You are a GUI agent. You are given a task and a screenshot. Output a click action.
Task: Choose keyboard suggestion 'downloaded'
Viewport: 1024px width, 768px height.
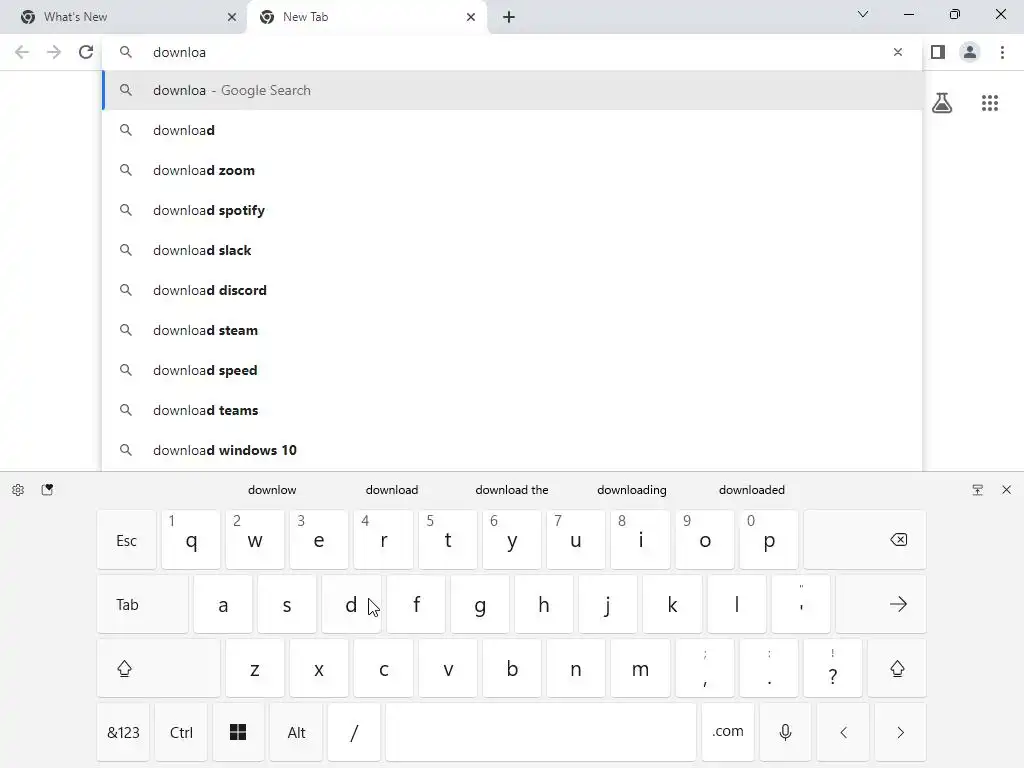(x=752, y=490)
